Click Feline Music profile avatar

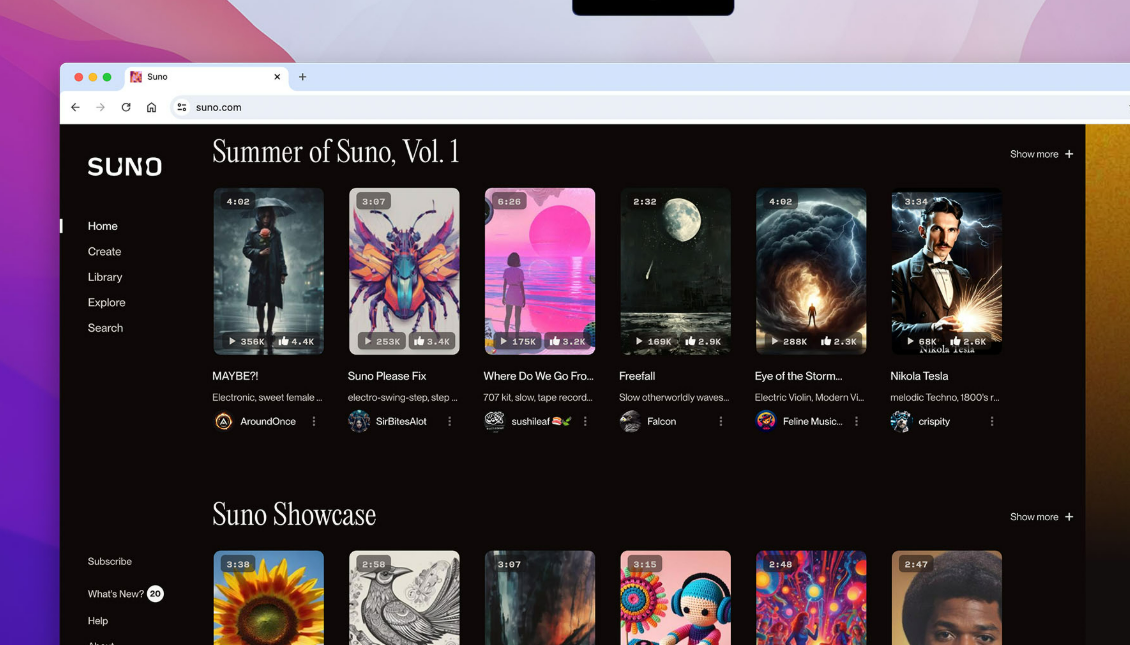point(765,422)
